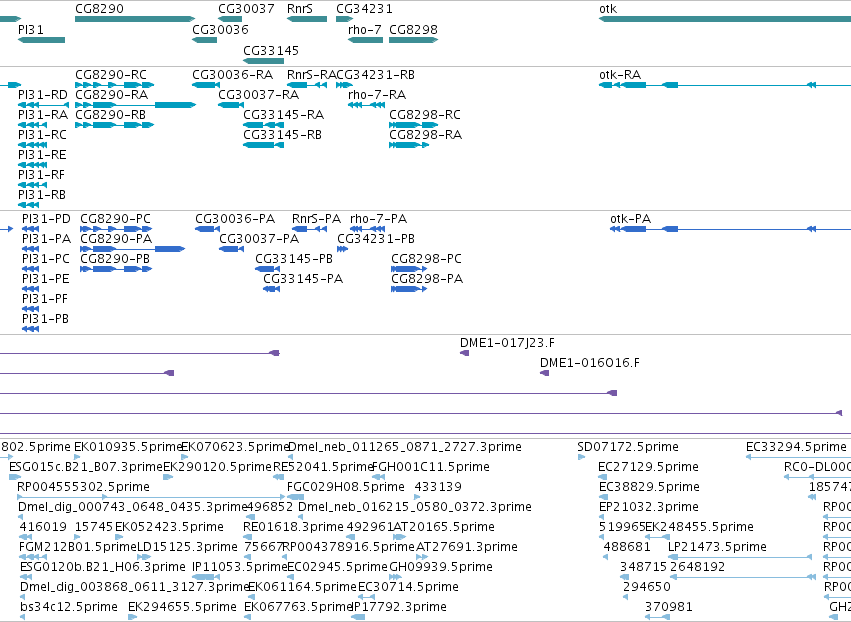Select the CG30037 gene name
This screenshot has width=851, height=622.
(x=246, y=9)
